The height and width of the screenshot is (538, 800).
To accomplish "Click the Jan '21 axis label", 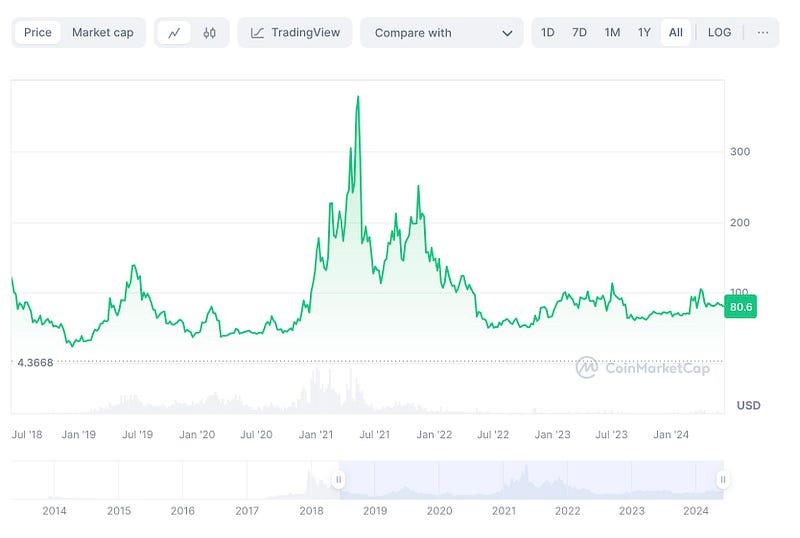I will coord(316,434).
